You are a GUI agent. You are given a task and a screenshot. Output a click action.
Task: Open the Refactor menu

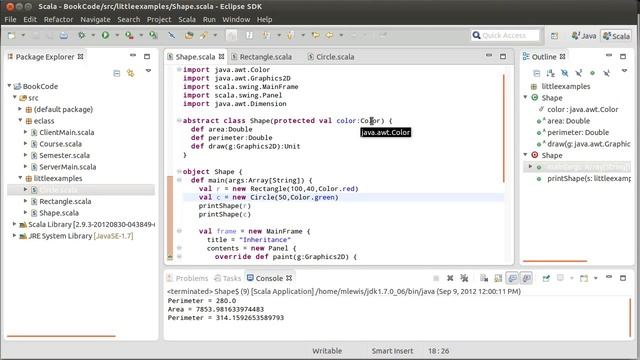point(58,19)
